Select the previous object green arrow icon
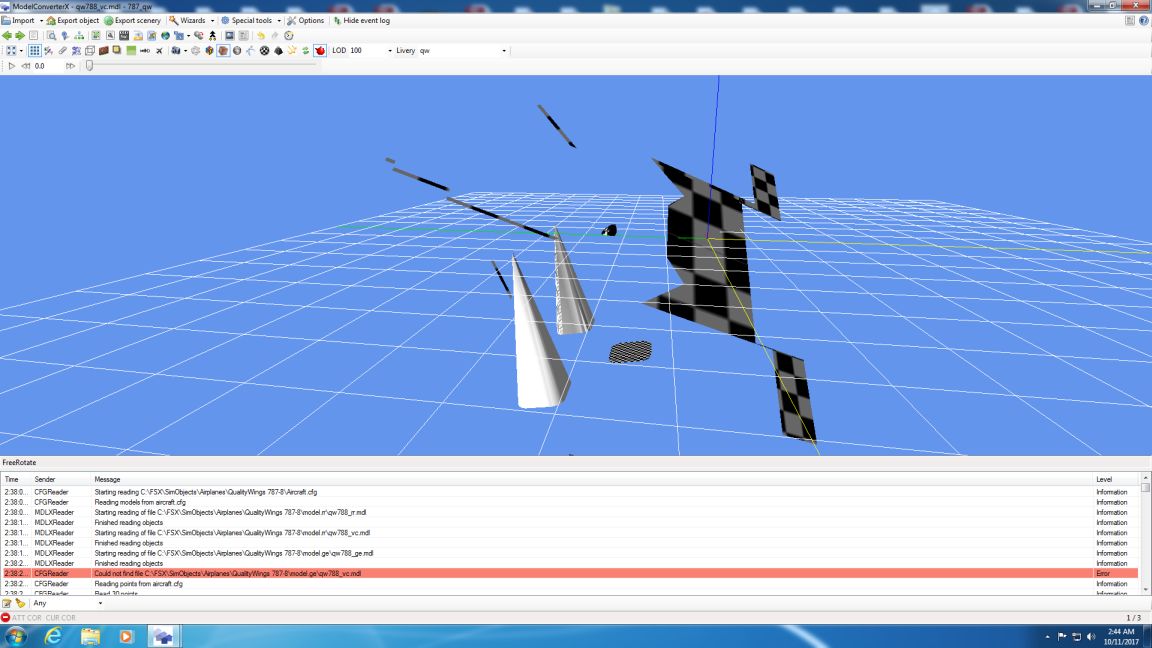 coord(8,35)
